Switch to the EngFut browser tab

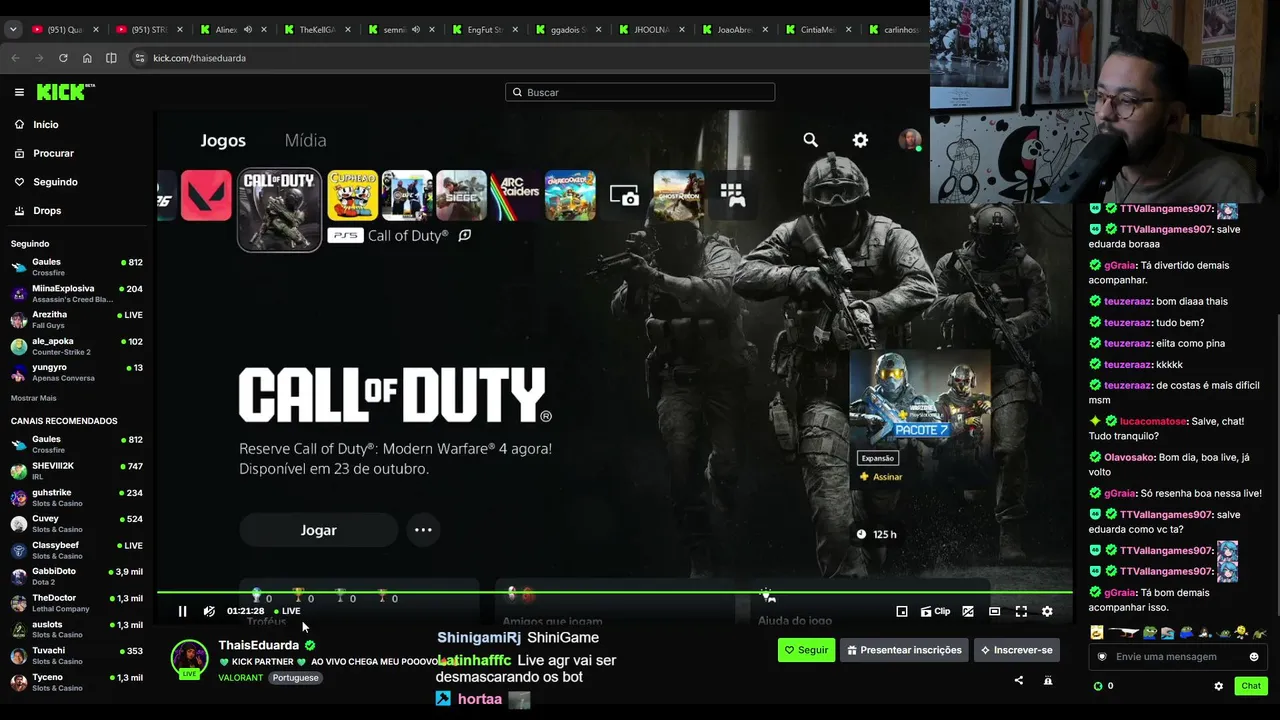coord(484,30)
